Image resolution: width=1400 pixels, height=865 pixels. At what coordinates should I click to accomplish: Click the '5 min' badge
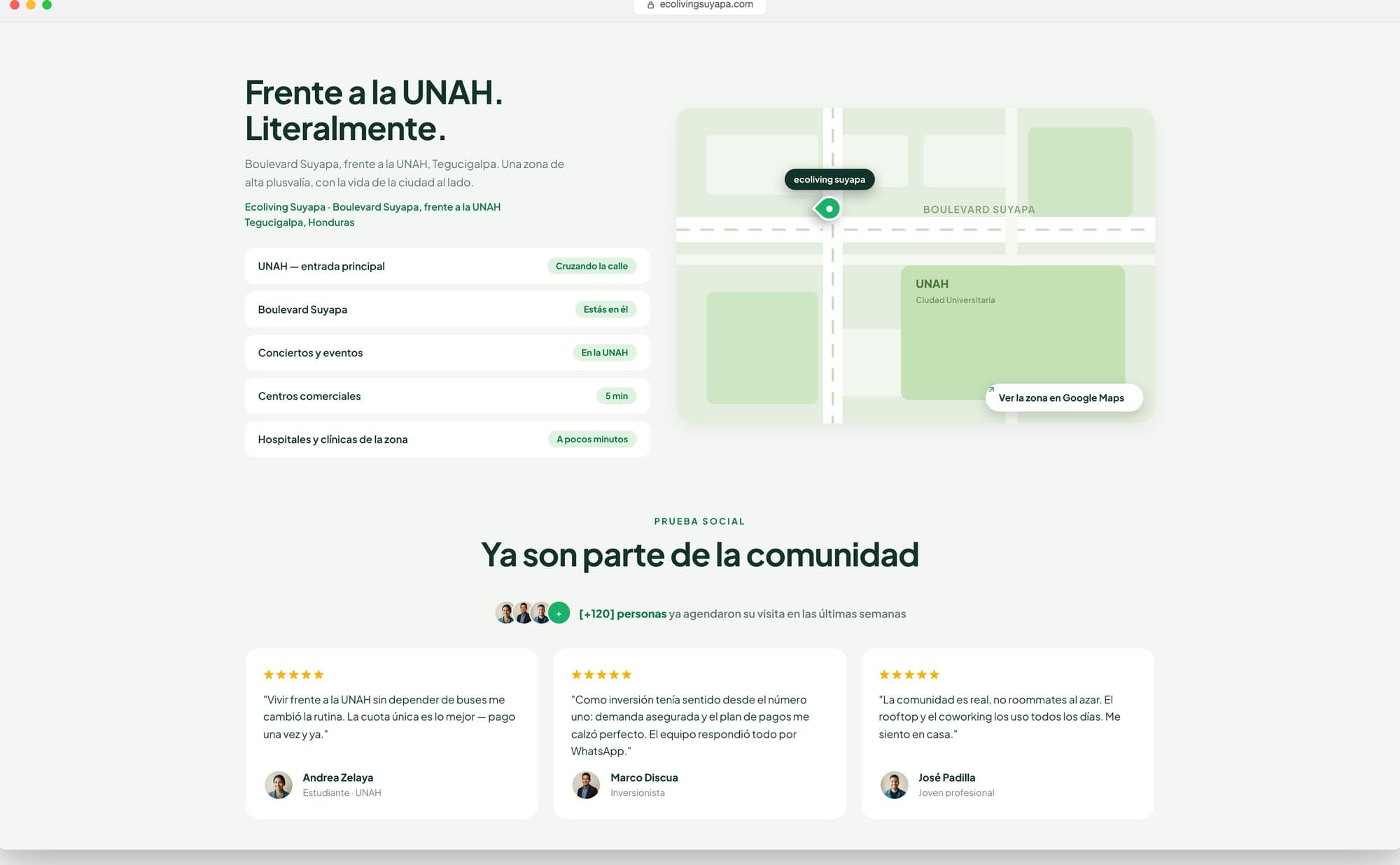(617, 396)
